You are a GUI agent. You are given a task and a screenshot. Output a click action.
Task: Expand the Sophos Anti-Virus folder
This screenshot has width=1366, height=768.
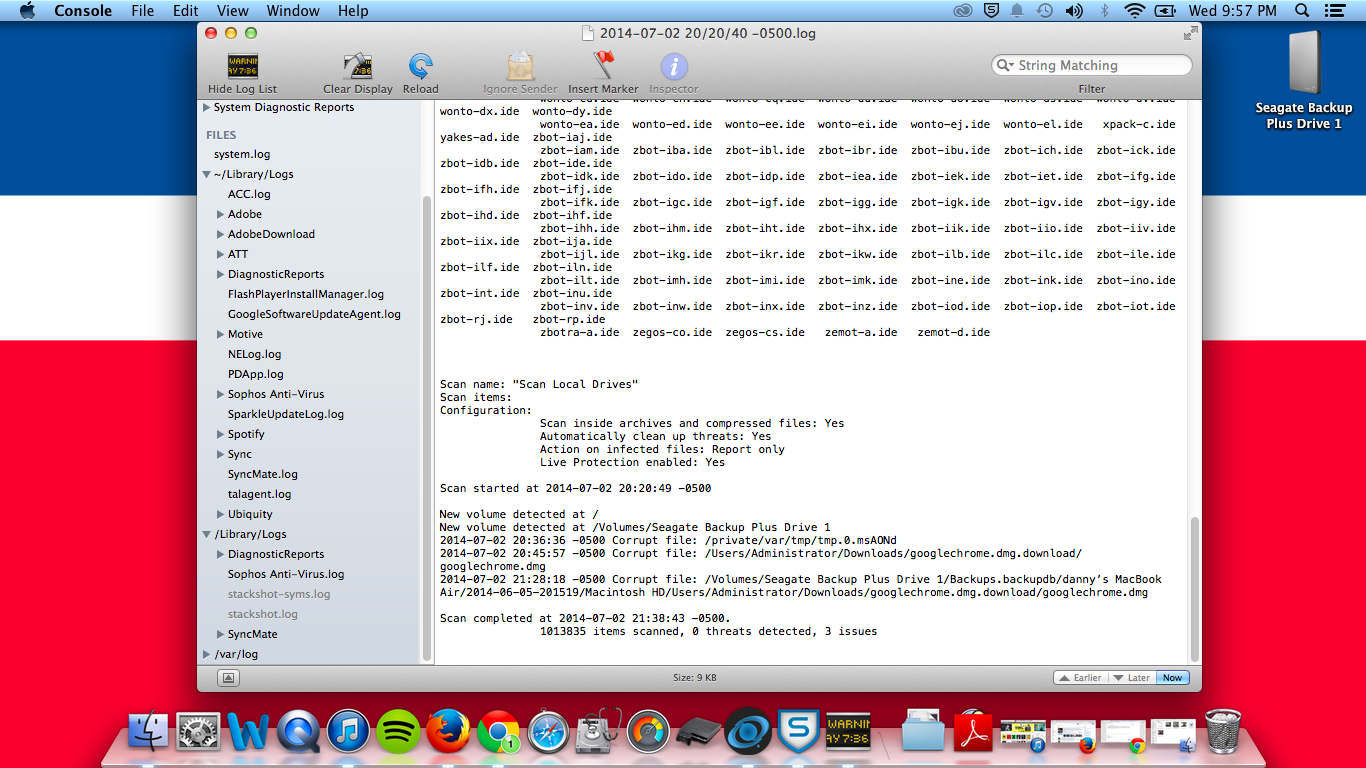(220, 394)
